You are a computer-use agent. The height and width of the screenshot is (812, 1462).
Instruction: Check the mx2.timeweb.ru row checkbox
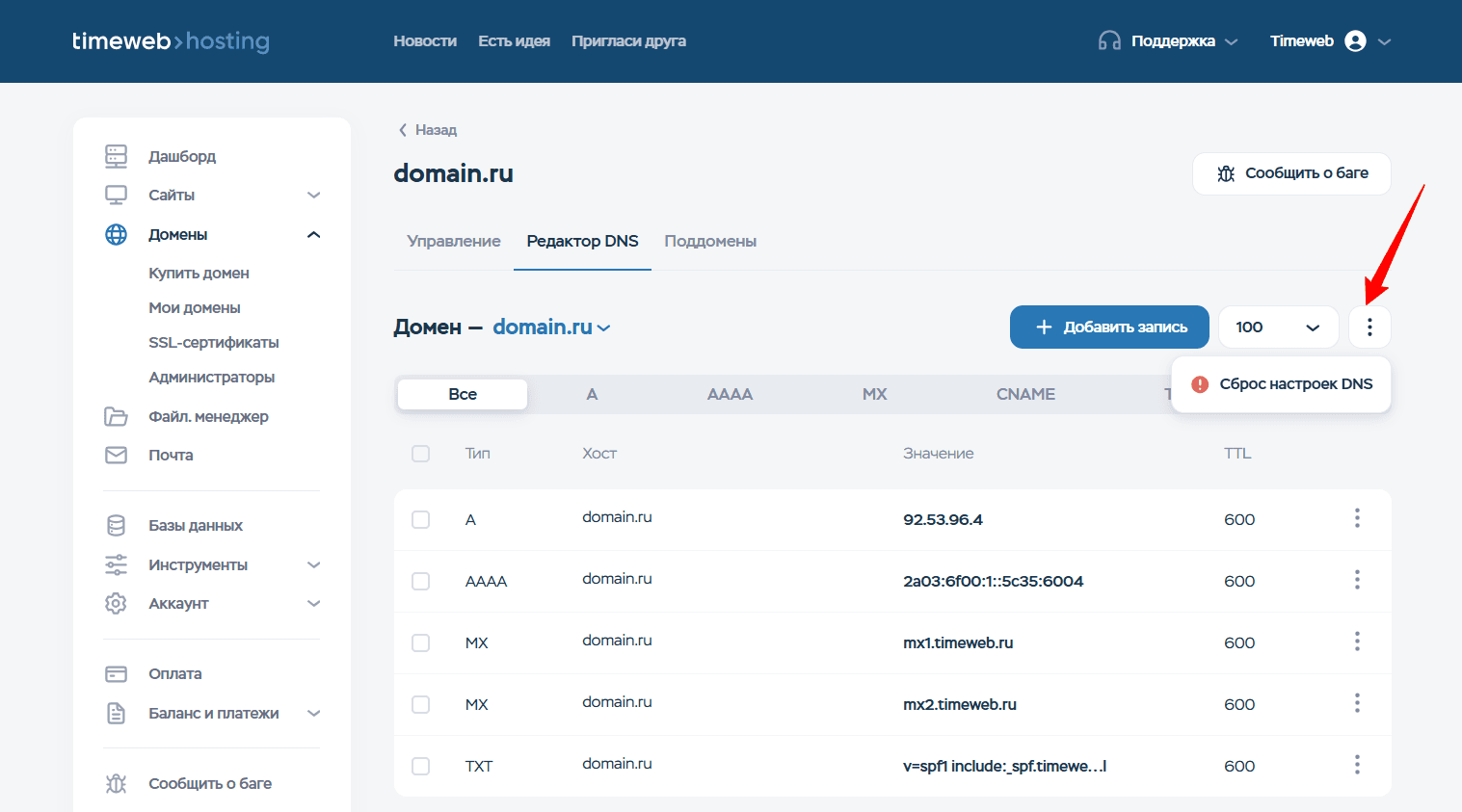point(421,704)
